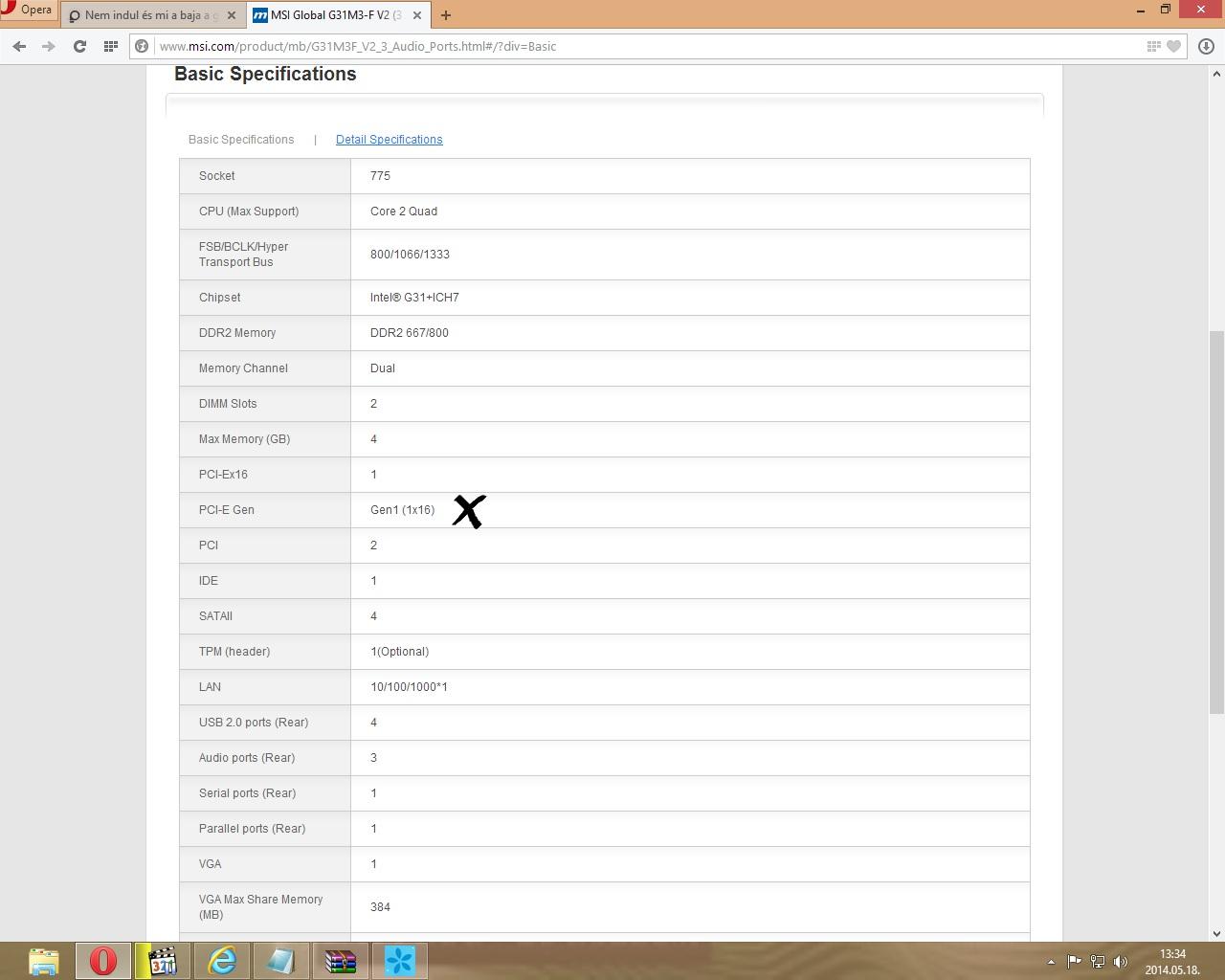The width and height of the screenshot is (1225, 980).
Task: Show hidden system tray icons
Action: [1051, 962]
